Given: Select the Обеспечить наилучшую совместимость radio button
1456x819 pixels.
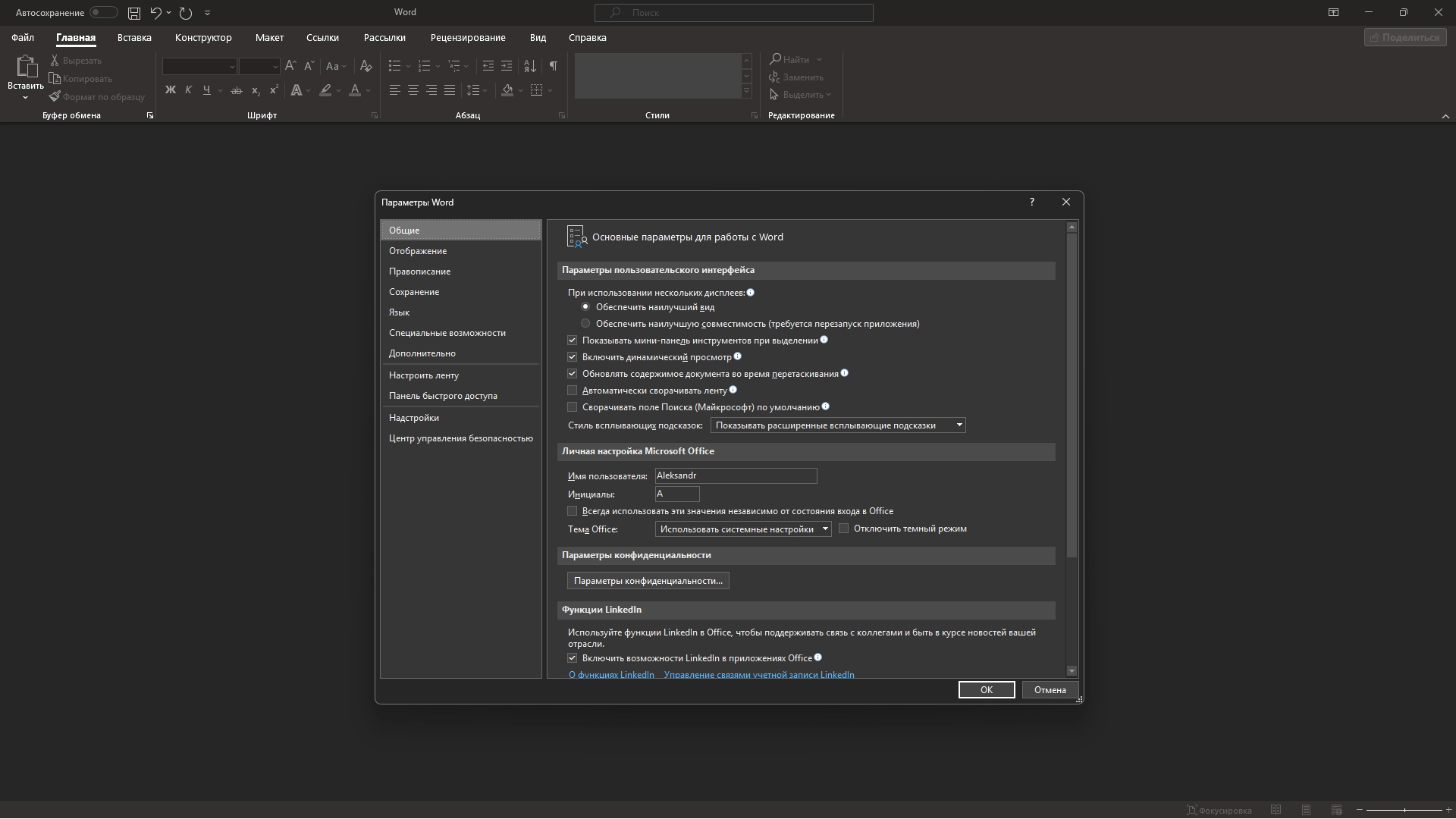Looking at the screenshot, I should [585, 324].
